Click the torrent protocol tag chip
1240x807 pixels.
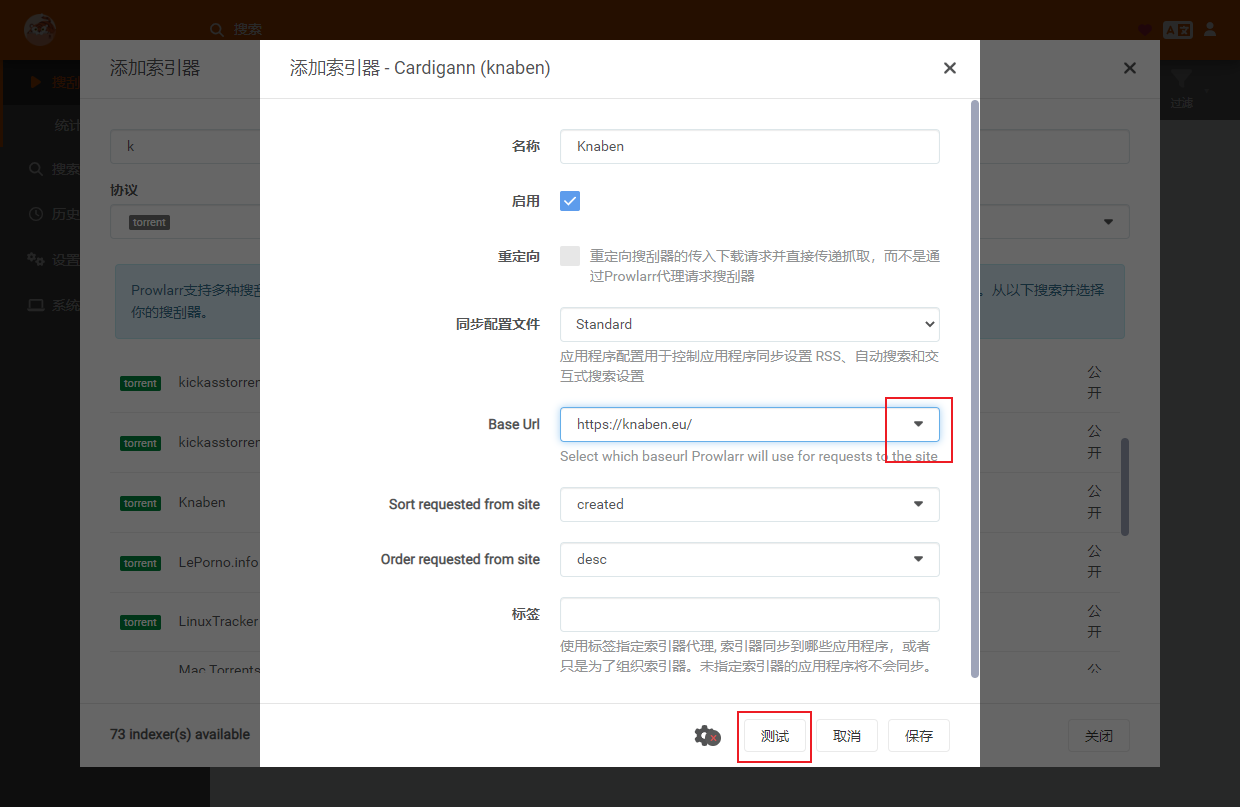coord(149,222)
